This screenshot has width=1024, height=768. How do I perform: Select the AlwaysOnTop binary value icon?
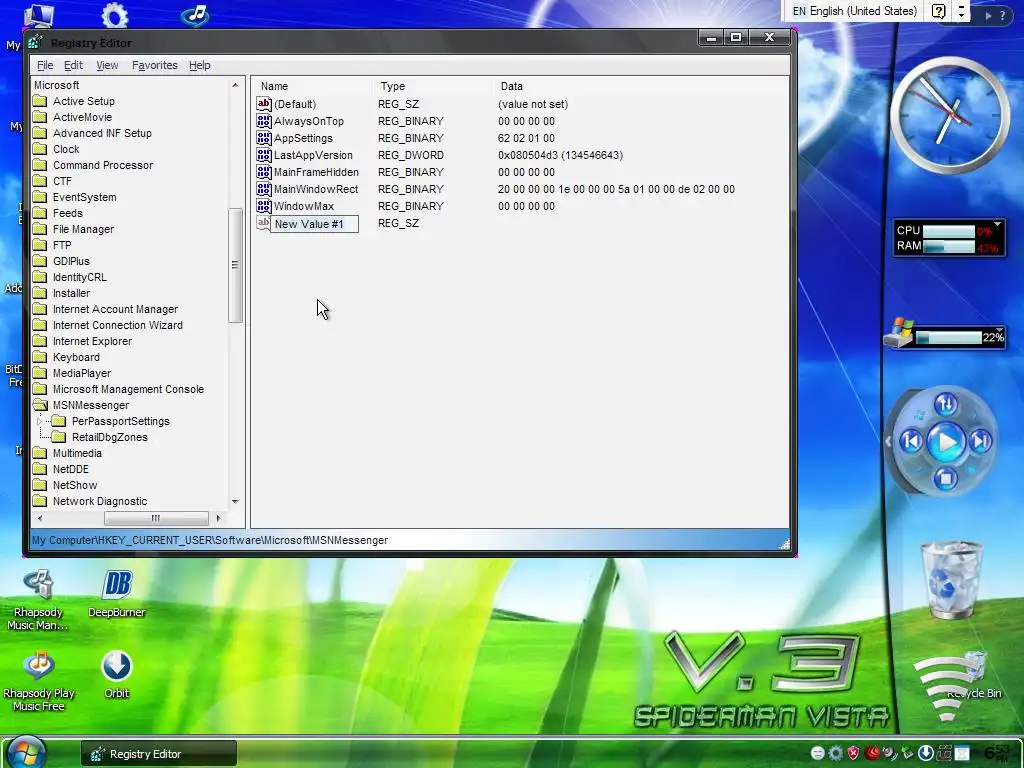263,121
